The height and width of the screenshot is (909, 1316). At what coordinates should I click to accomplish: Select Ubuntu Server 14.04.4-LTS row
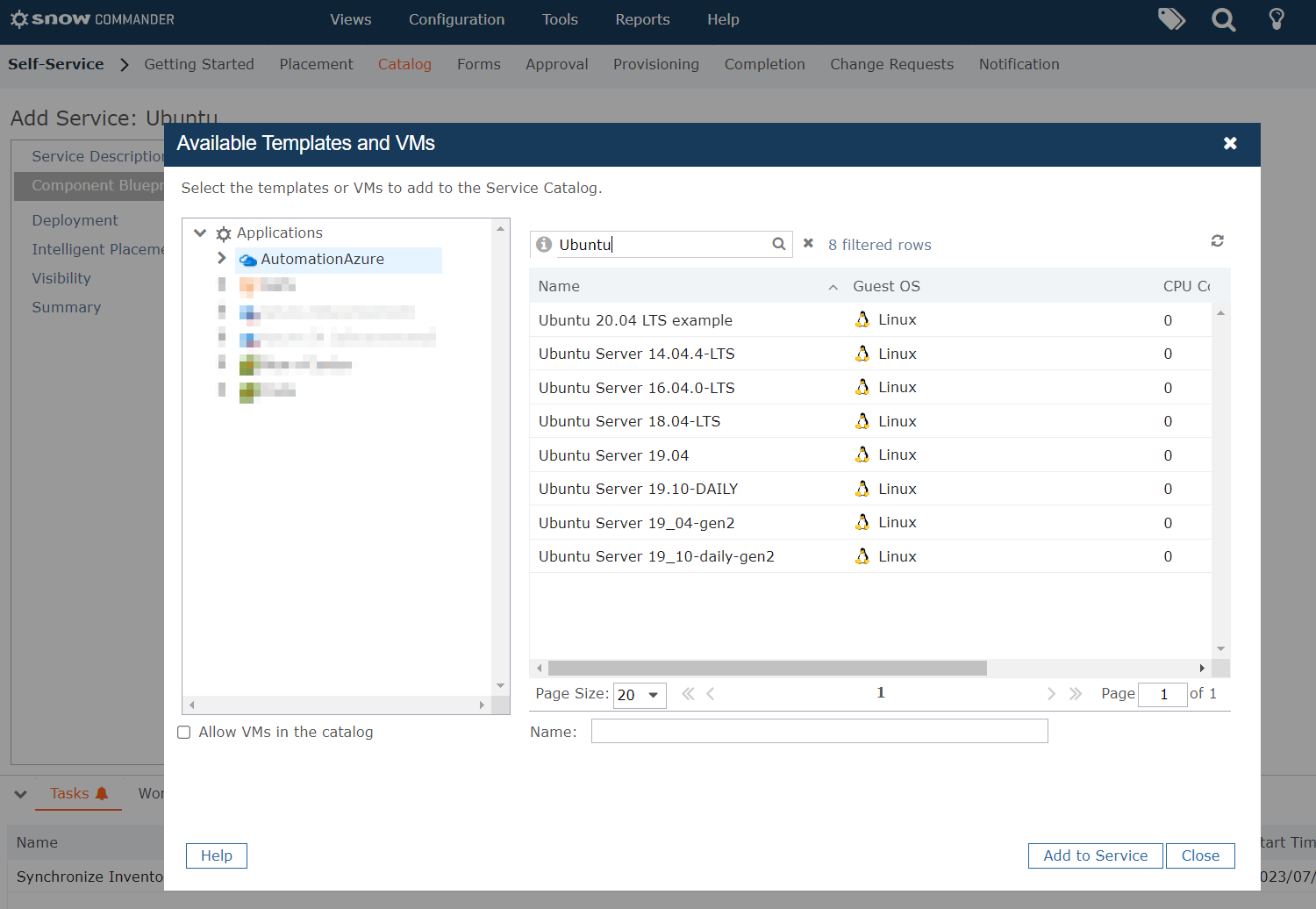coord(870,354)
